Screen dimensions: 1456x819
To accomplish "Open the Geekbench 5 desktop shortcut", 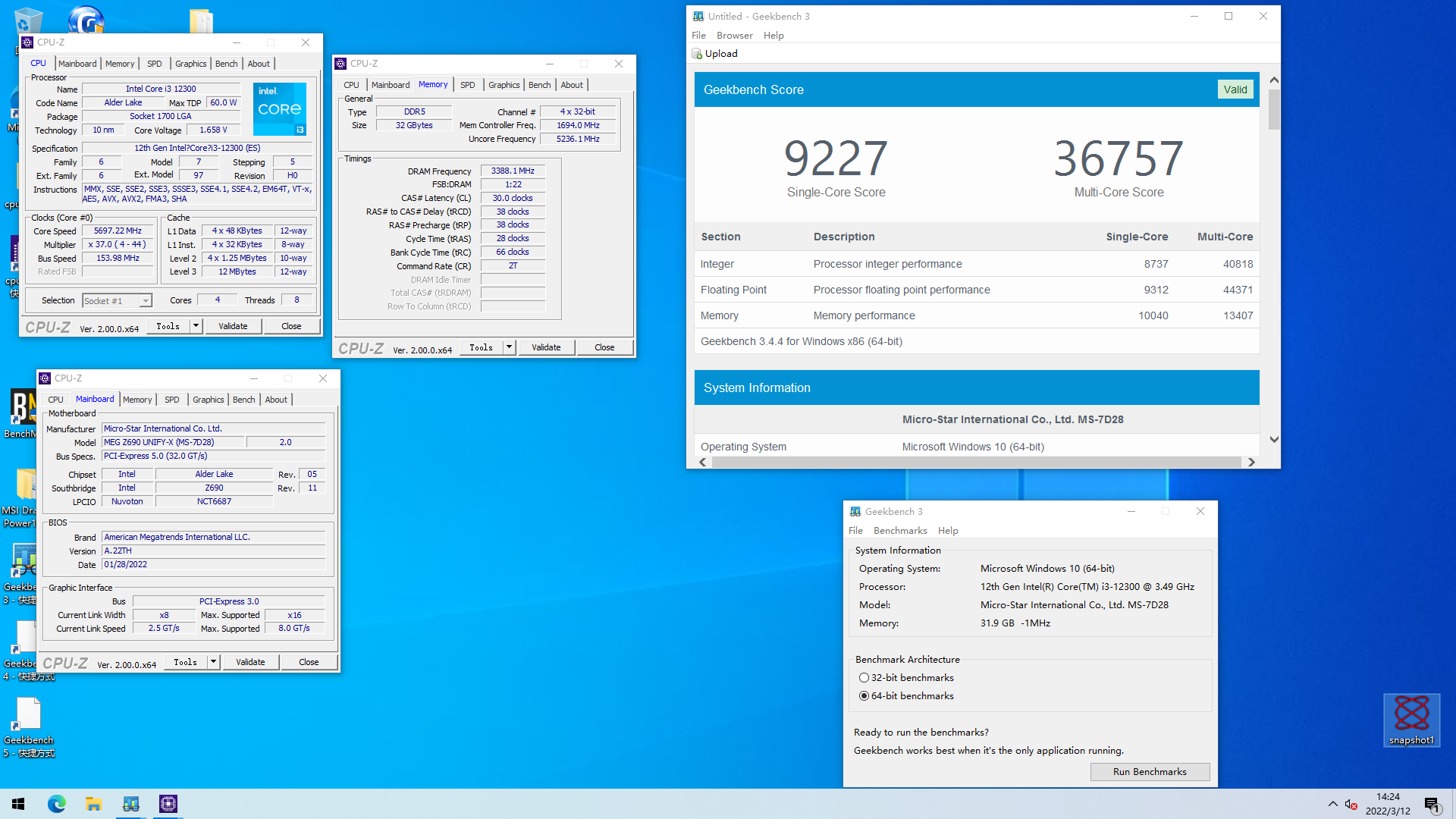I will click(x=28, y=726).
